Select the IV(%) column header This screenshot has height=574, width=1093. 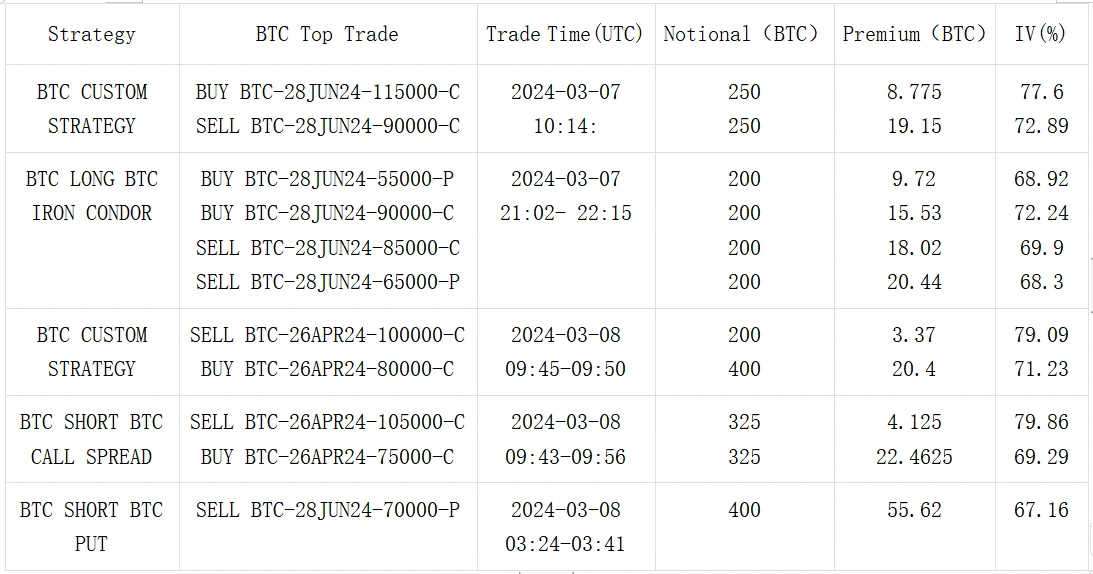1040,34
